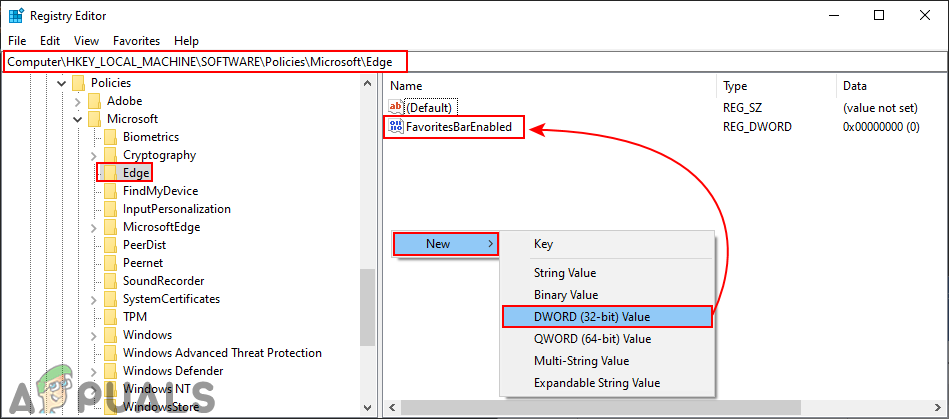Screen dimensions: 949x419
Task: Click the (Default) string value icon
Action: pos(395,107)
